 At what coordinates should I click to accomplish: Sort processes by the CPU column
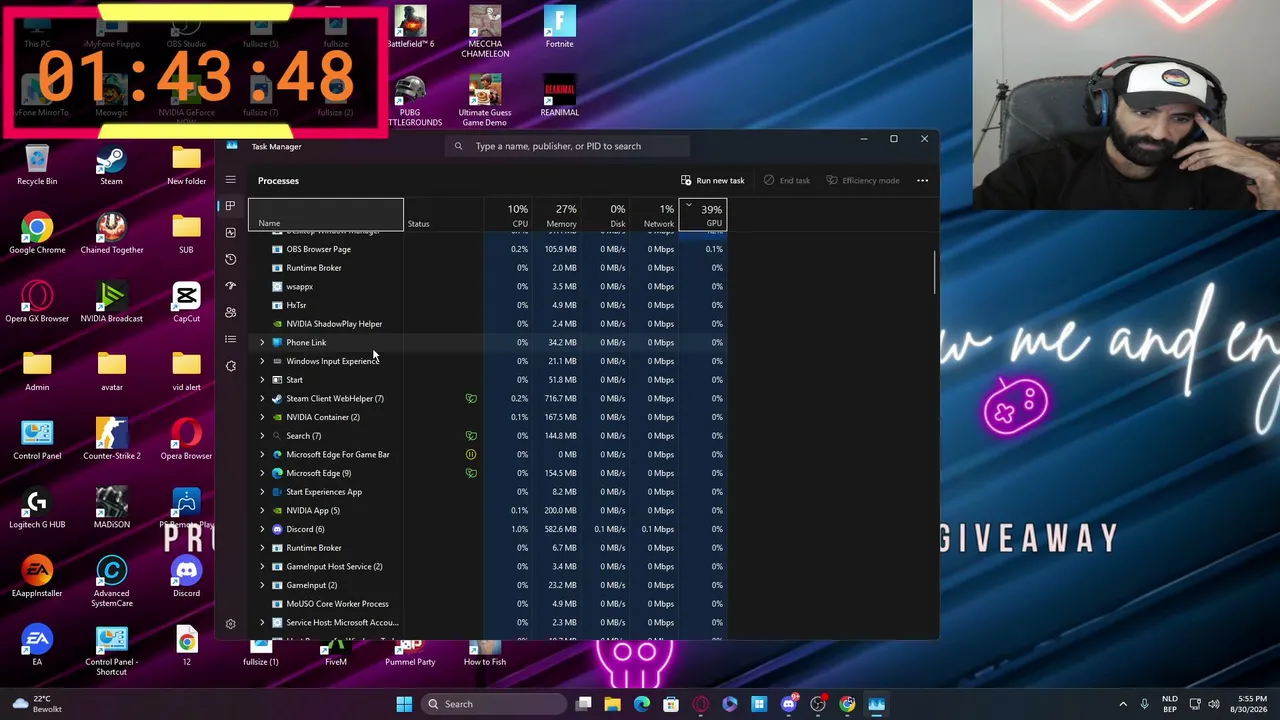508,215
